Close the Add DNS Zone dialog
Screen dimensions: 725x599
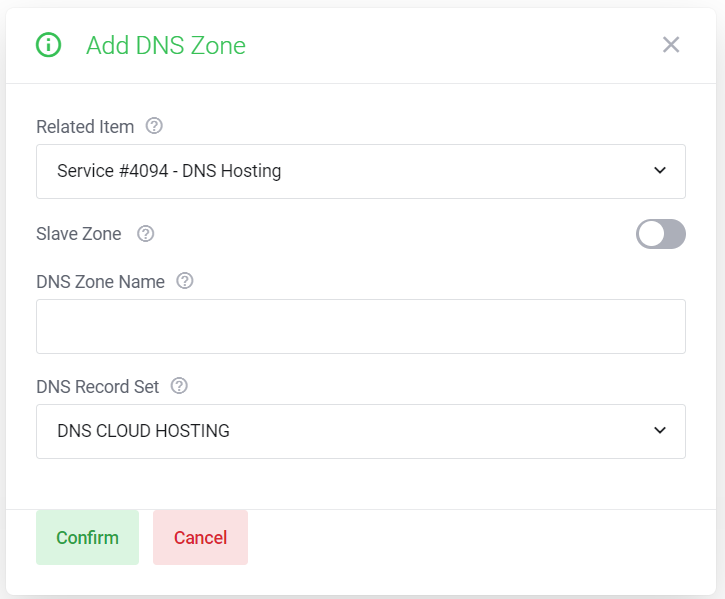671,45
